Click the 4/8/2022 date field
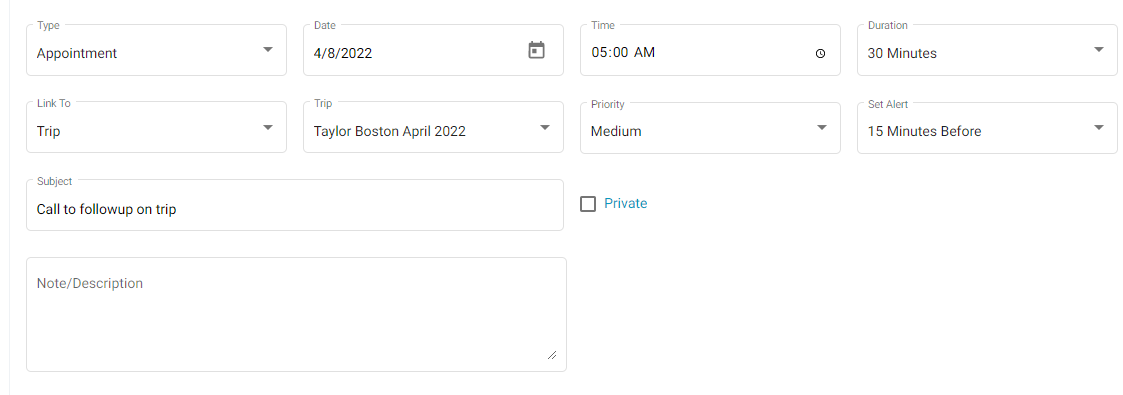Screen dimensions: 1123x395 click(433, 50)
